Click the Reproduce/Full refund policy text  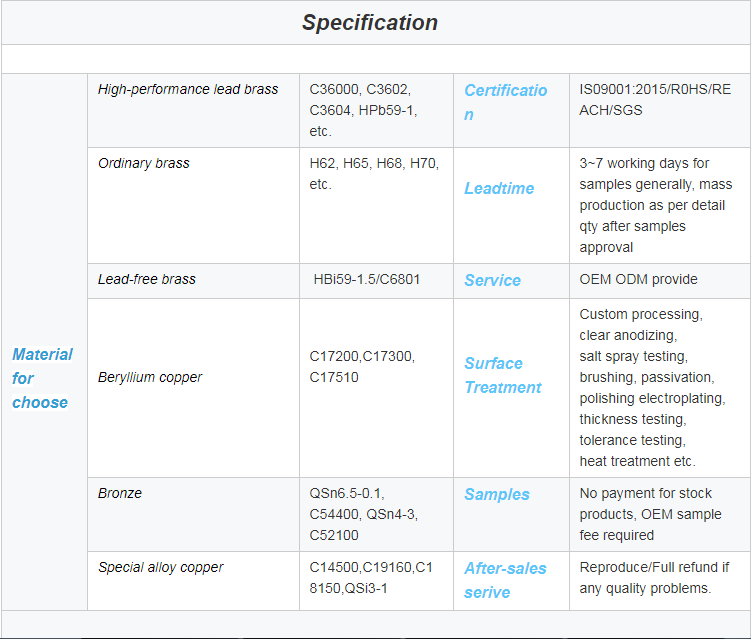coord(654,578)
